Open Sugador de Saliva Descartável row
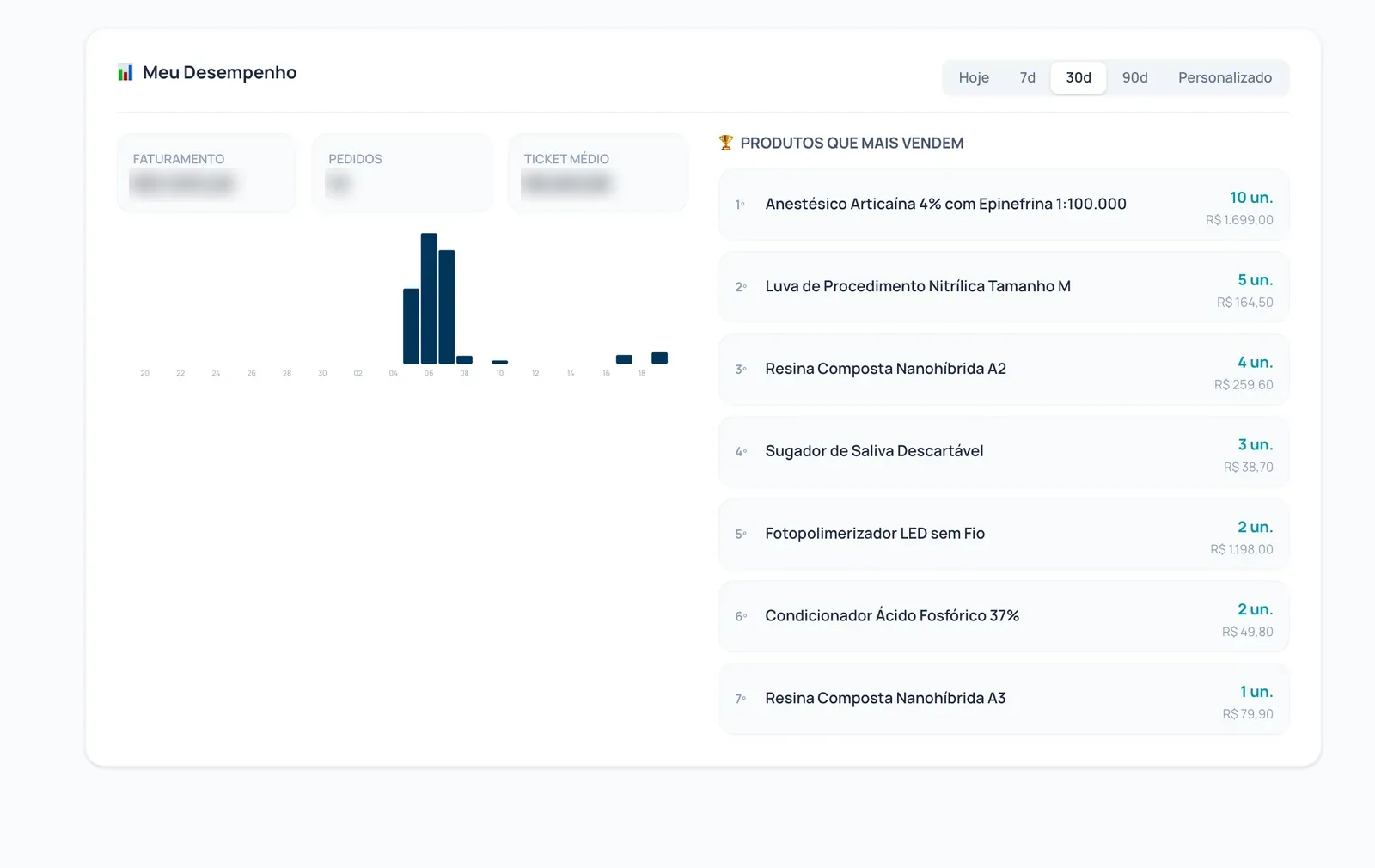The image size is (1375, 868). [1004, 452]
